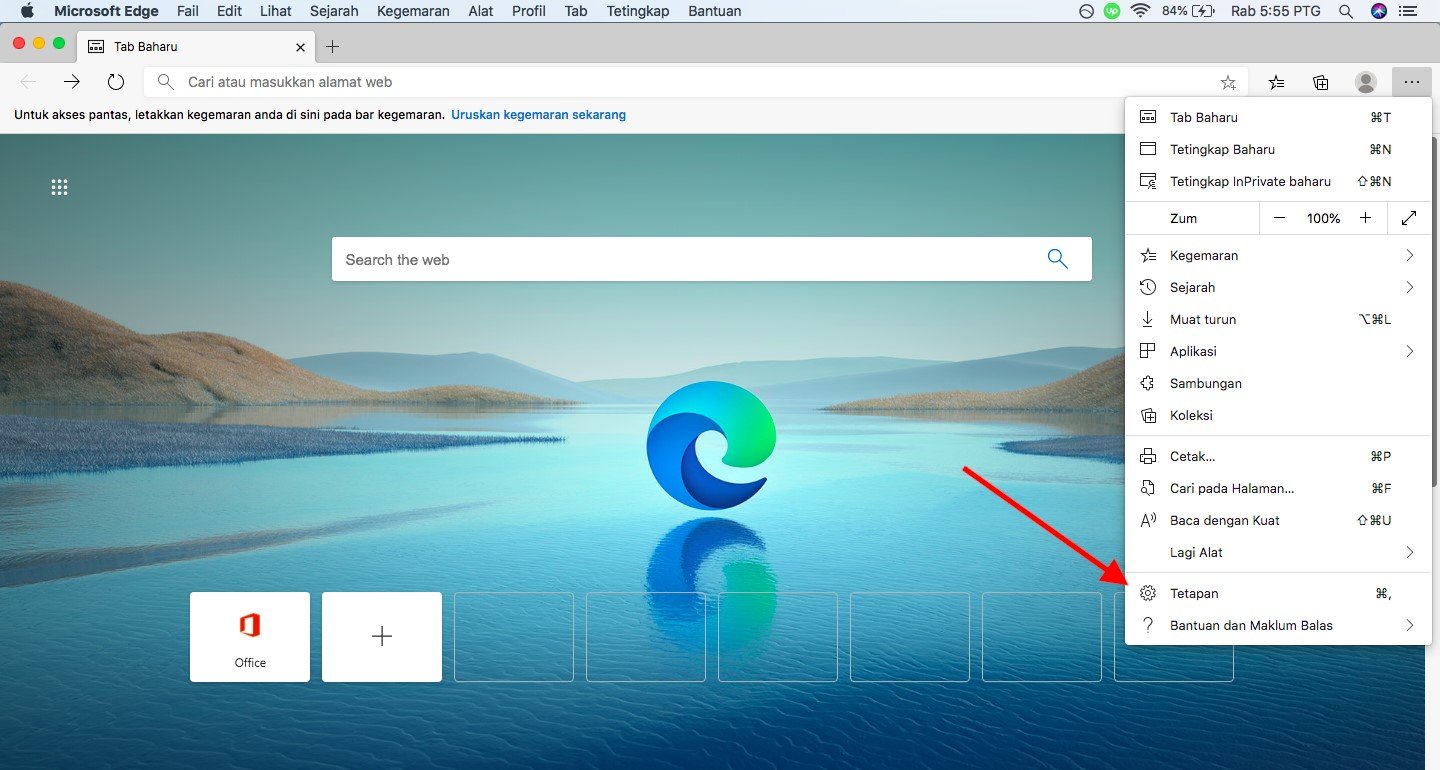This screenshot has width=1440, height=770.
Task: Click the full screen zoom icon
Action: 1409,218
